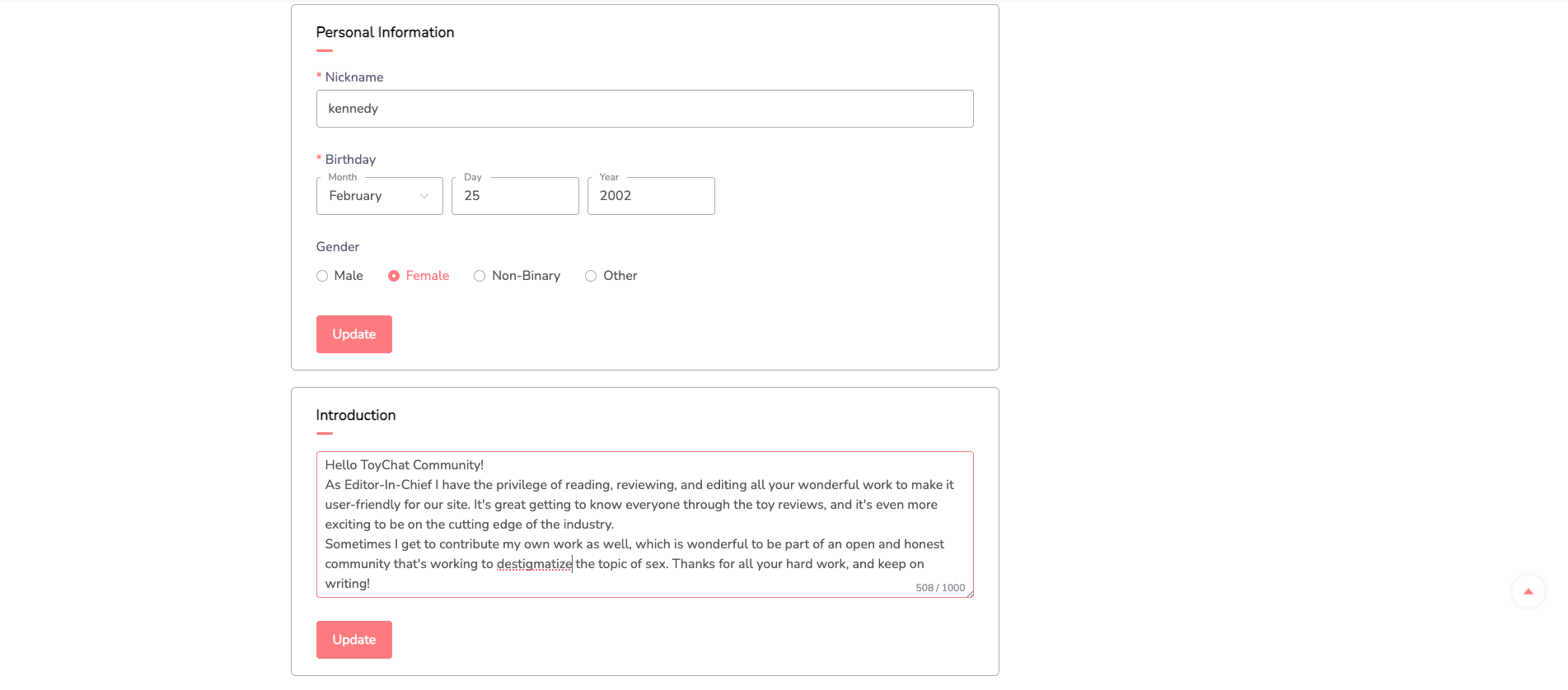
Task: Pick the Non-Binary gender radio
Action: pos(480,276)
